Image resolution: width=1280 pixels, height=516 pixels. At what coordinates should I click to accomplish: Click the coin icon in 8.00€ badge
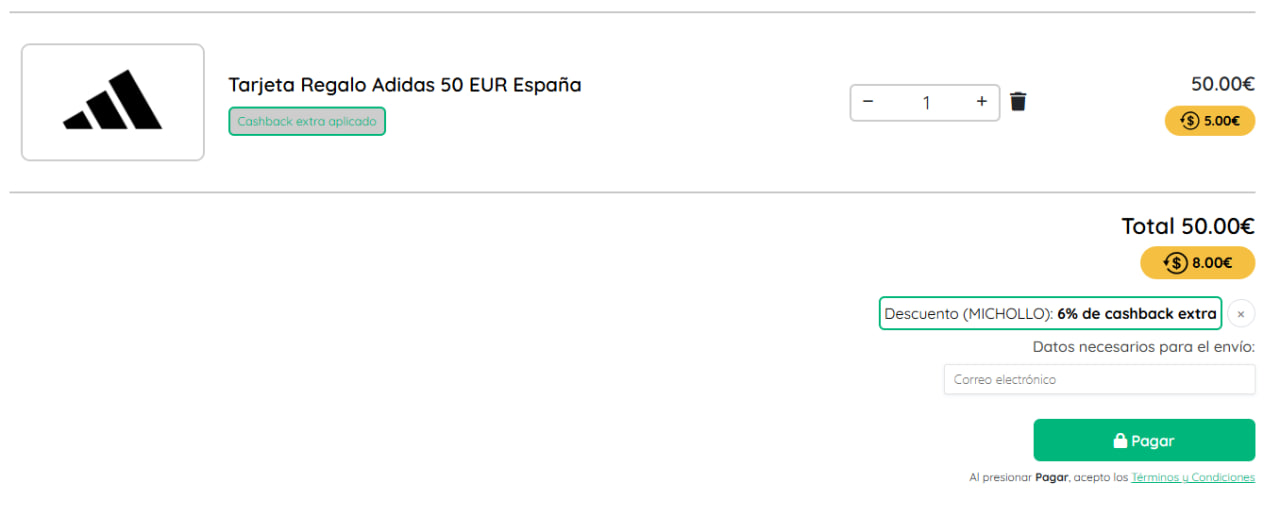coord(1176,263)
